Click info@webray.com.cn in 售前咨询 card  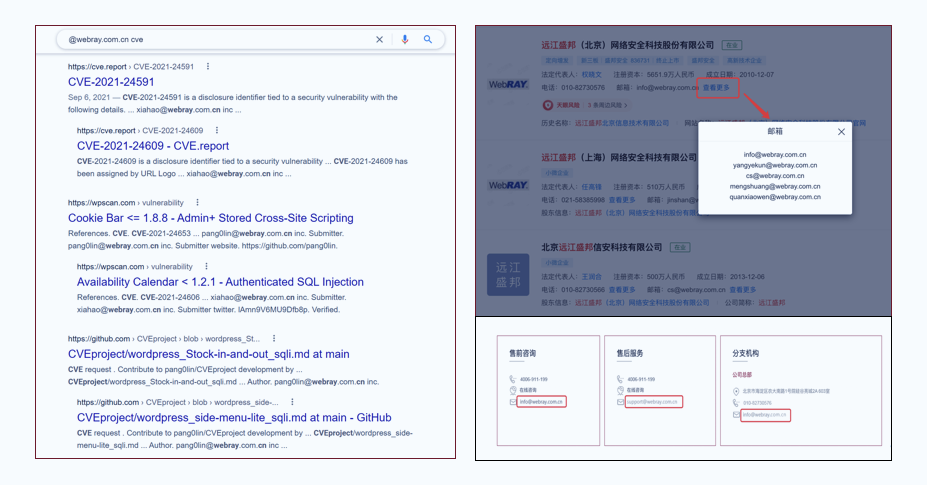coord(541,402)
